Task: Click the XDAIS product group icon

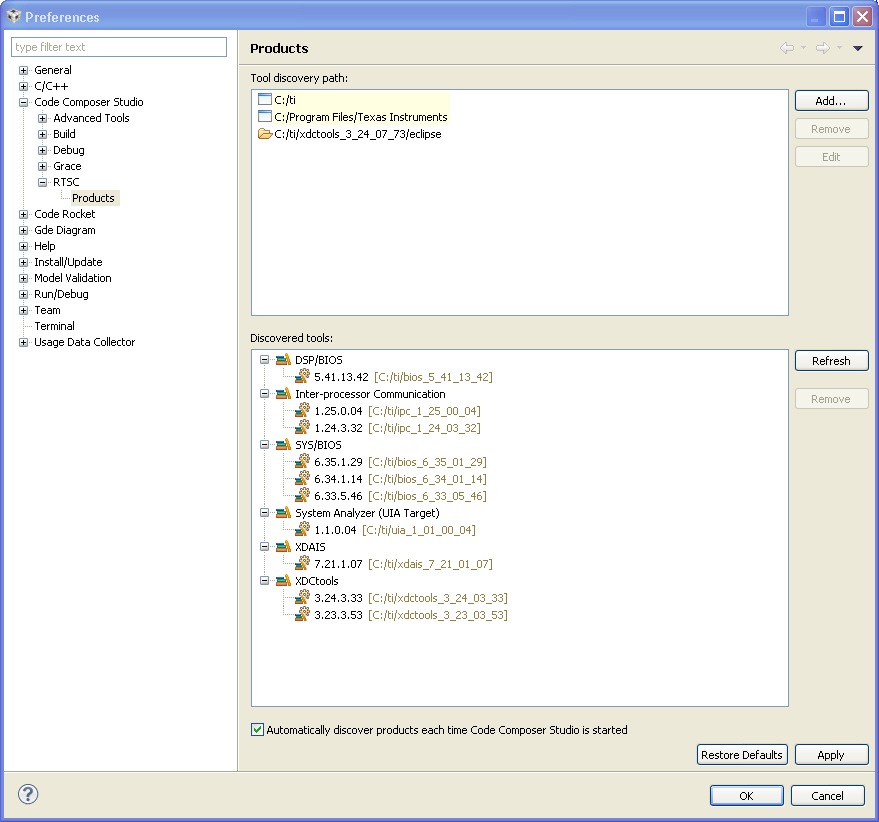Action: [283, 547]
